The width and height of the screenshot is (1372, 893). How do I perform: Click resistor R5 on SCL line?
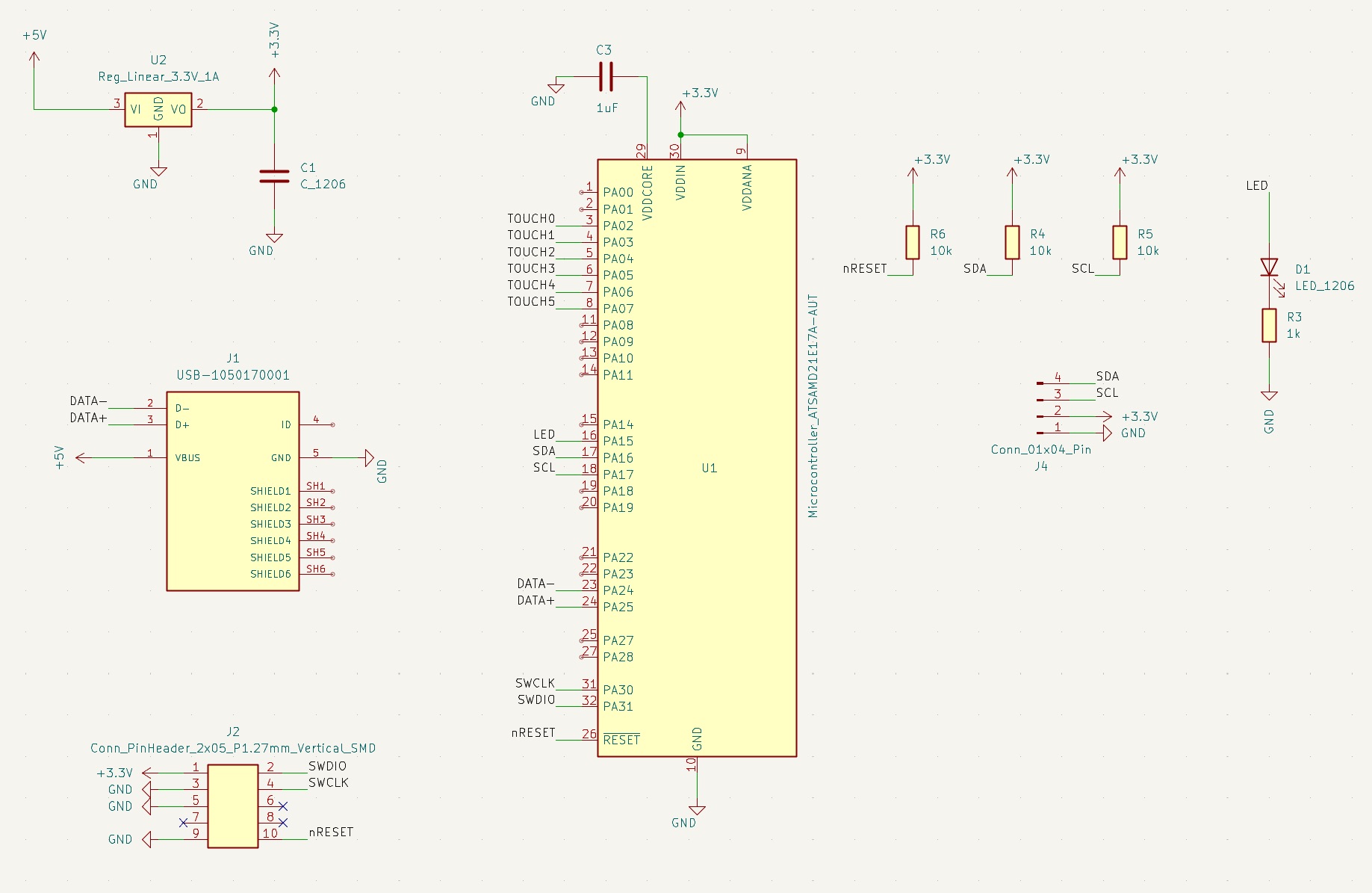pos(1119,242)
